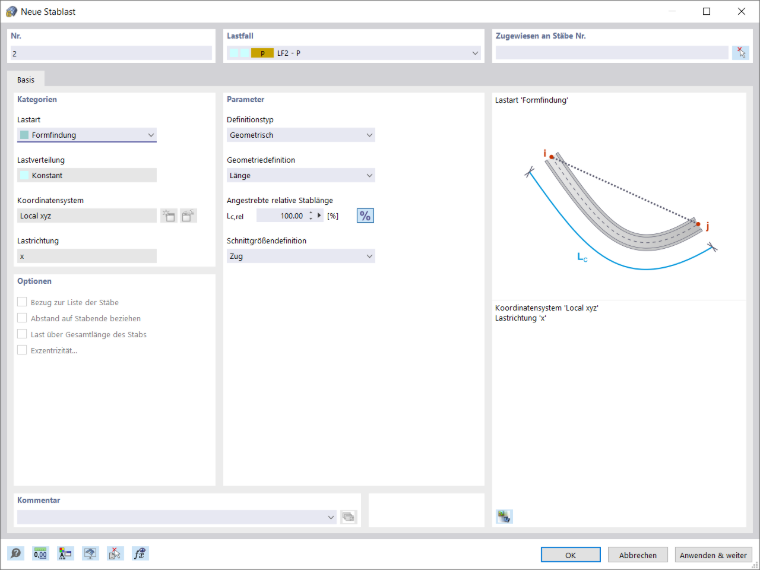Open the Lastfall dropdown showing LF2 - P

click(x=353, y=53)
